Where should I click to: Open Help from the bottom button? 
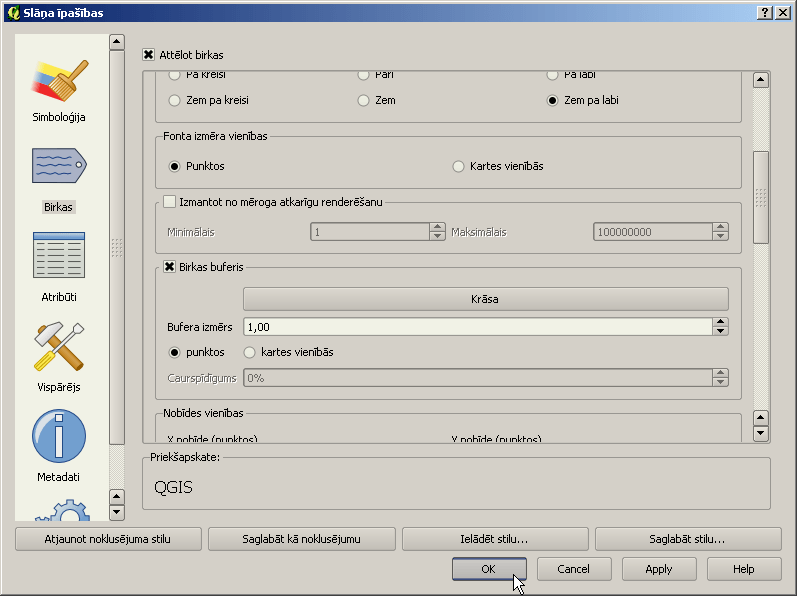coord(744,569)
